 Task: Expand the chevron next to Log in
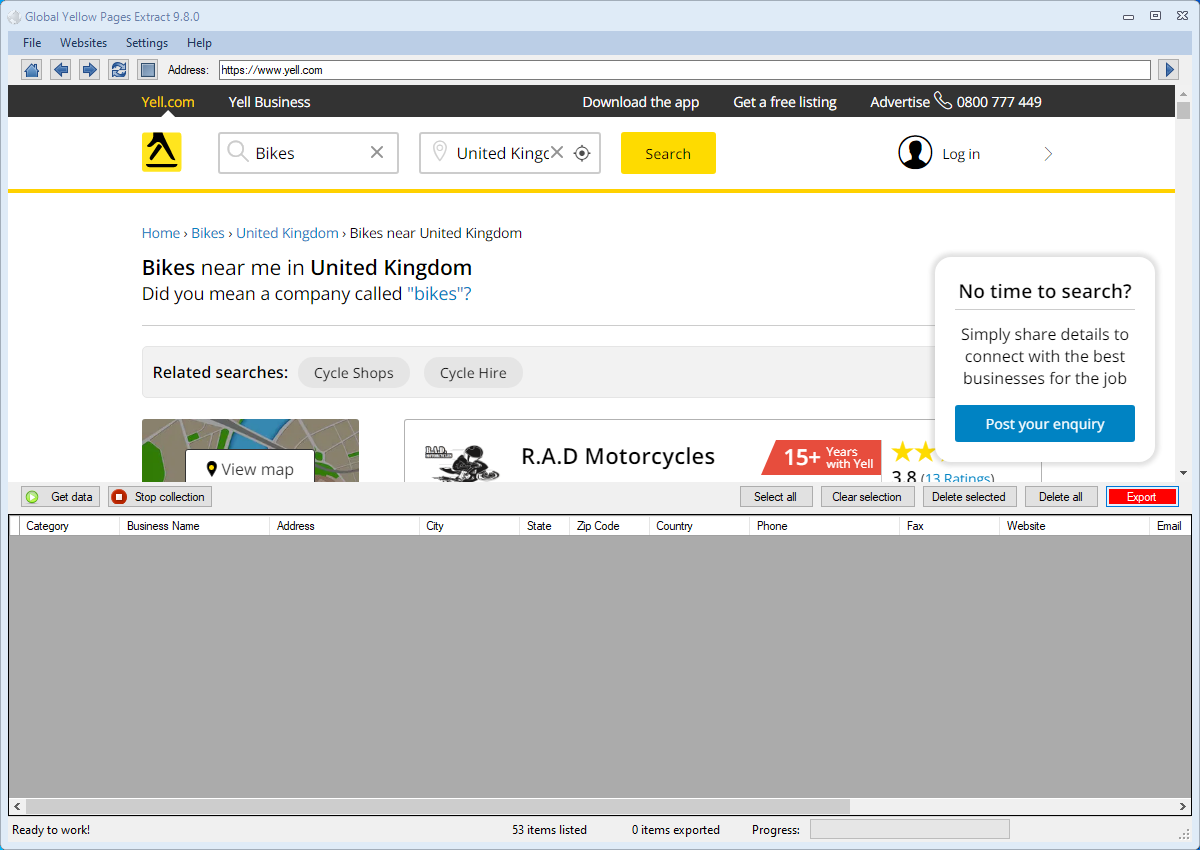pyautogui.click(x=1048, y=154)
